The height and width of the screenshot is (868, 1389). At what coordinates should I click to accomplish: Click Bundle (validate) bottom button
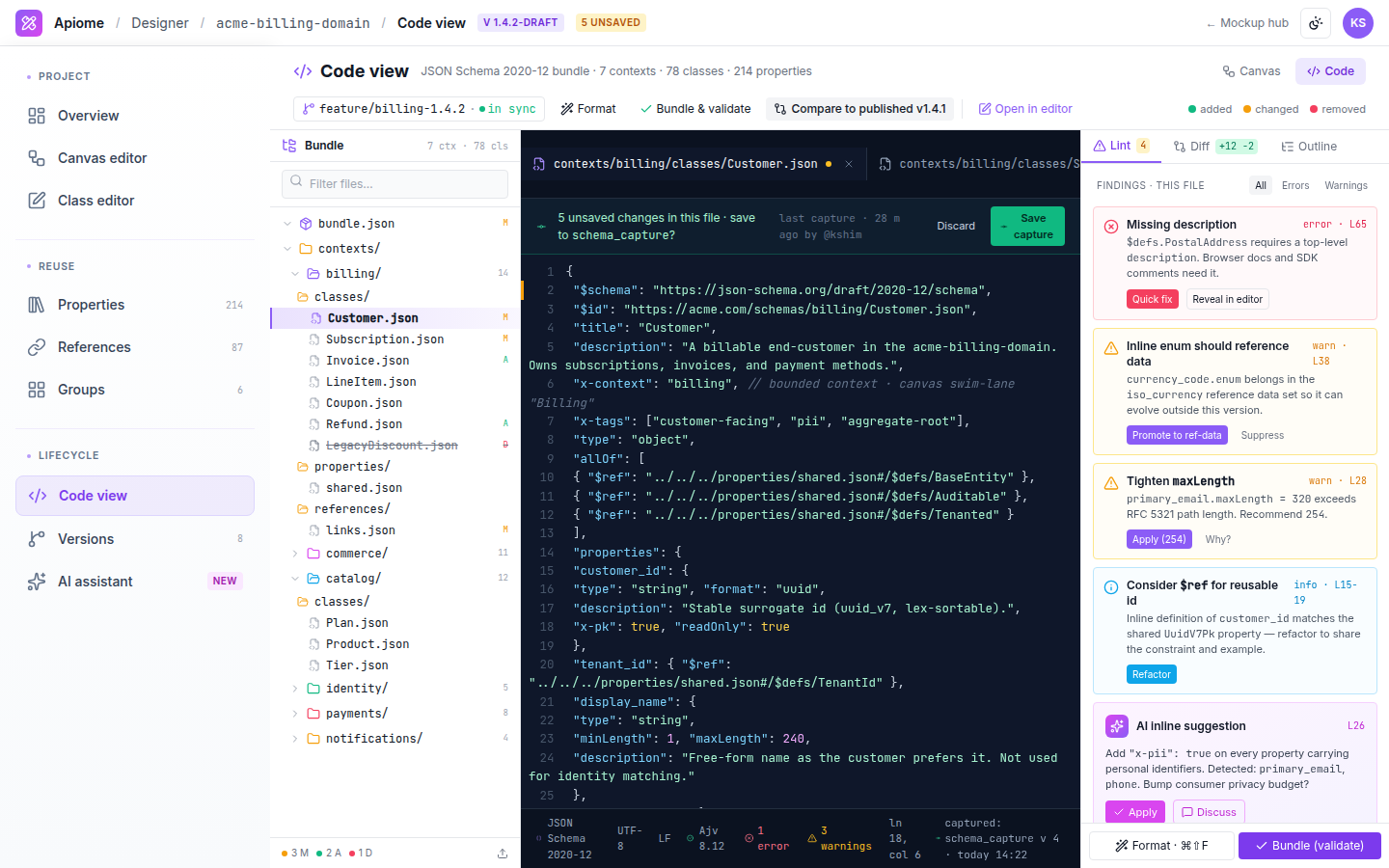tap(1310, 846)
